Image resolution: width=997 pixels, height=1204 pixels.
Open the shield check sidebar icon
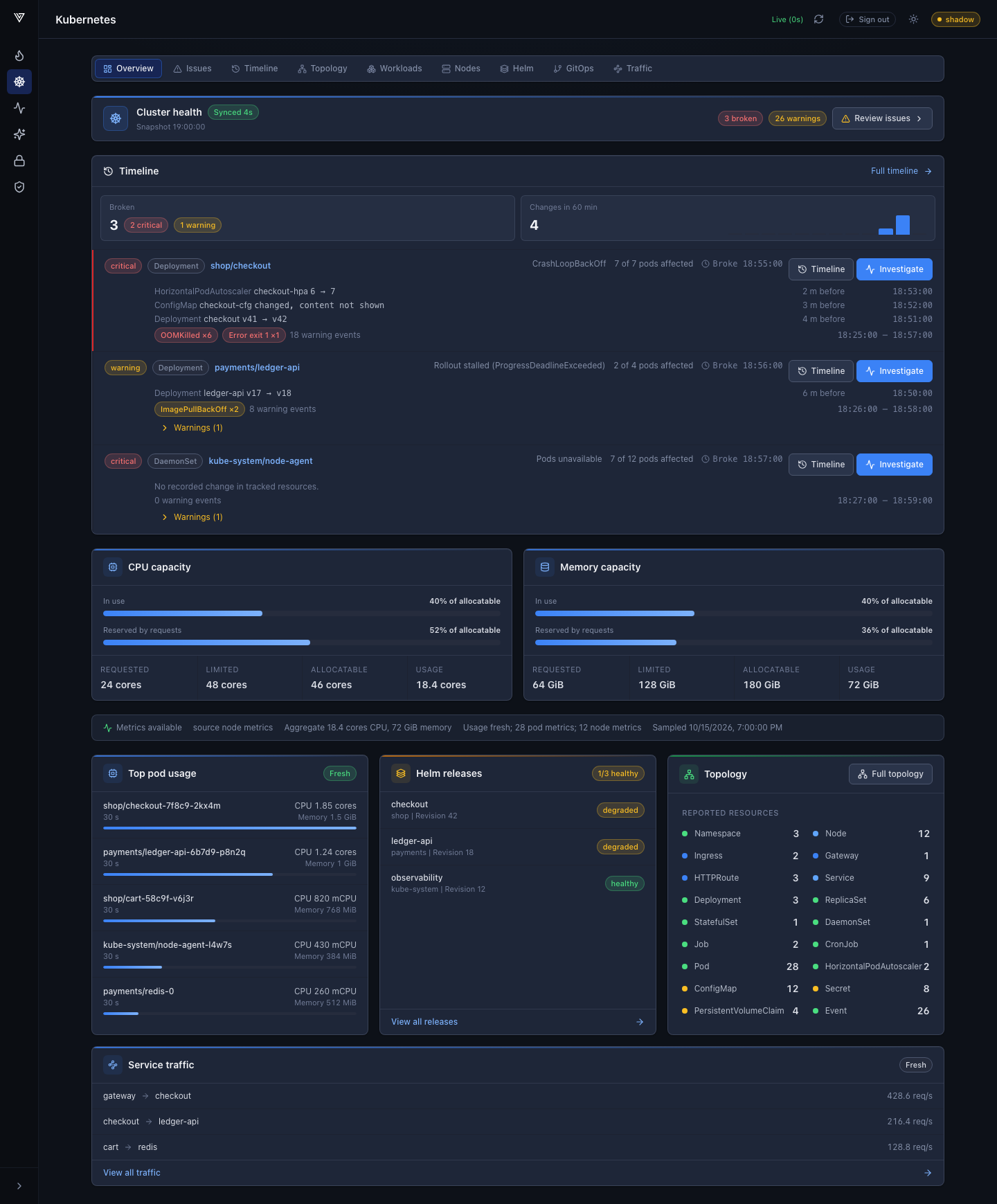point(19,187)
